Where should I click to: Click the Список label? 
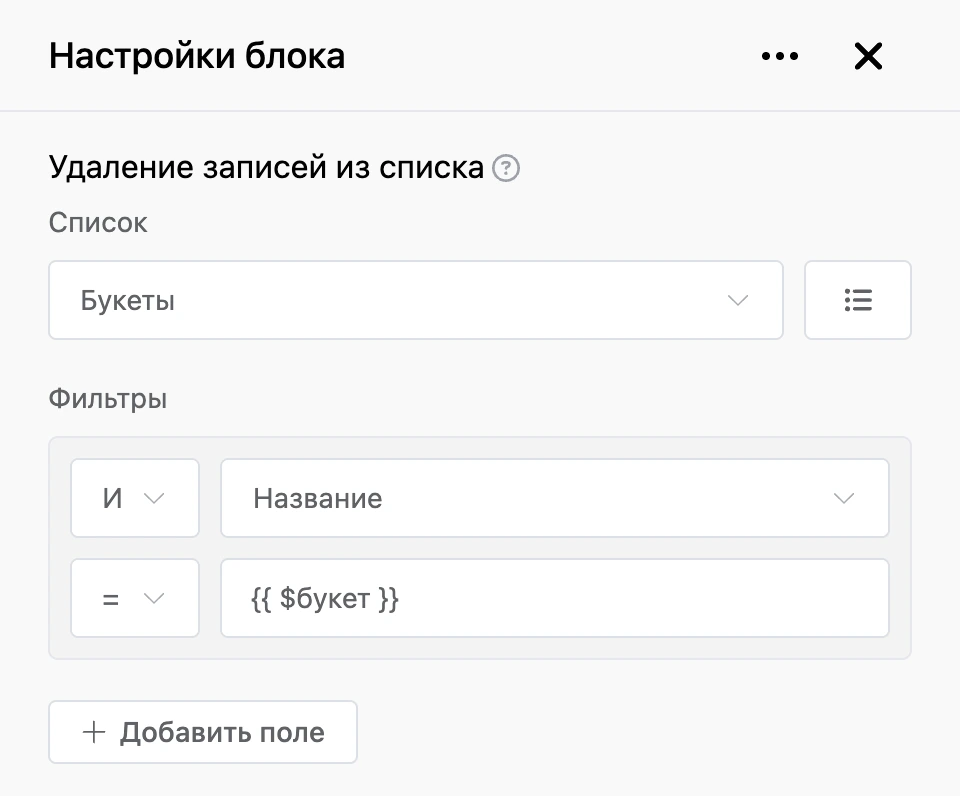pyautogui.click(x=98, y=223)
